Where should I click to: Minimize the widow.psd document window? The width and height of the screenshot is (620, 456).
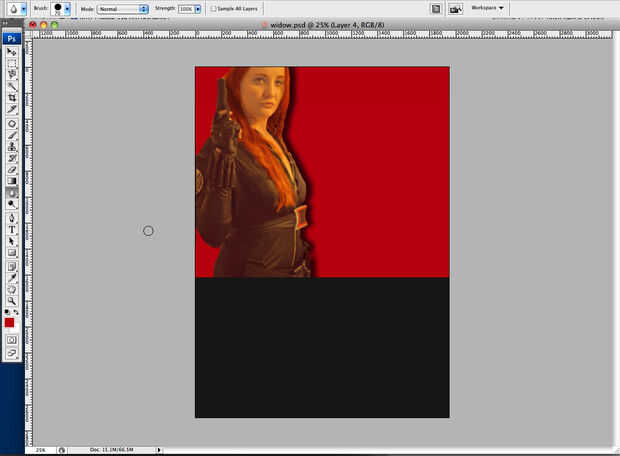[x=43, y=25]
